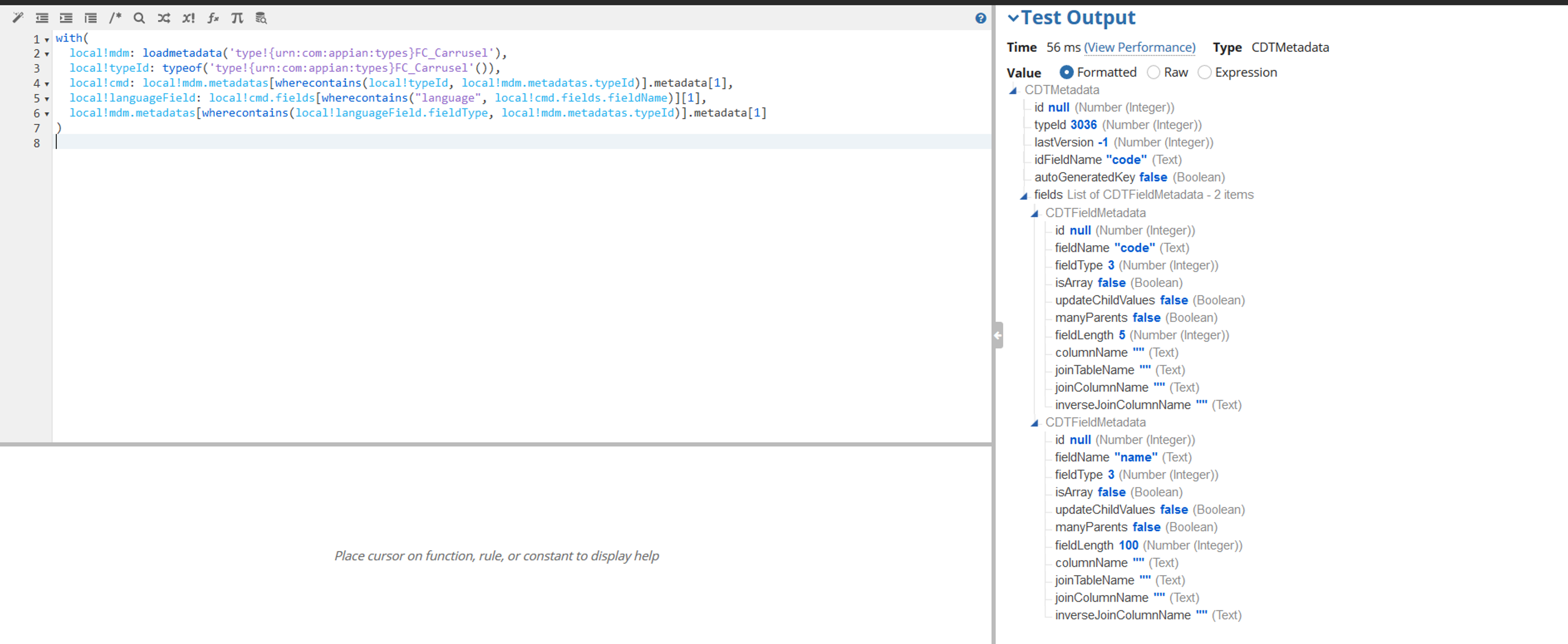Click the closing parenthesis on line 7

pos(58,127)
